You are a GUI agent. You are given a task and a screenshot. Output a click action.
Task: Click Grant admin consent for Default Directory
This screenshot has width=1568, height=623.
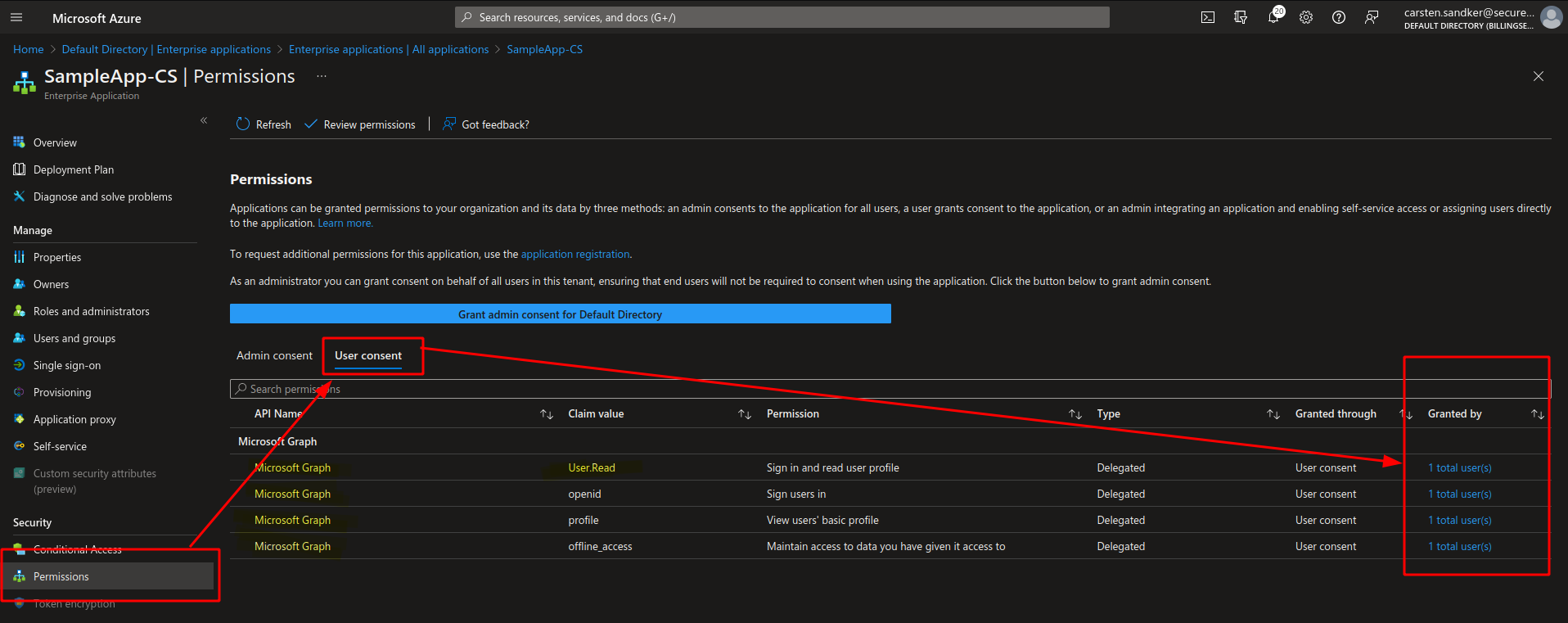coord(560,314)
